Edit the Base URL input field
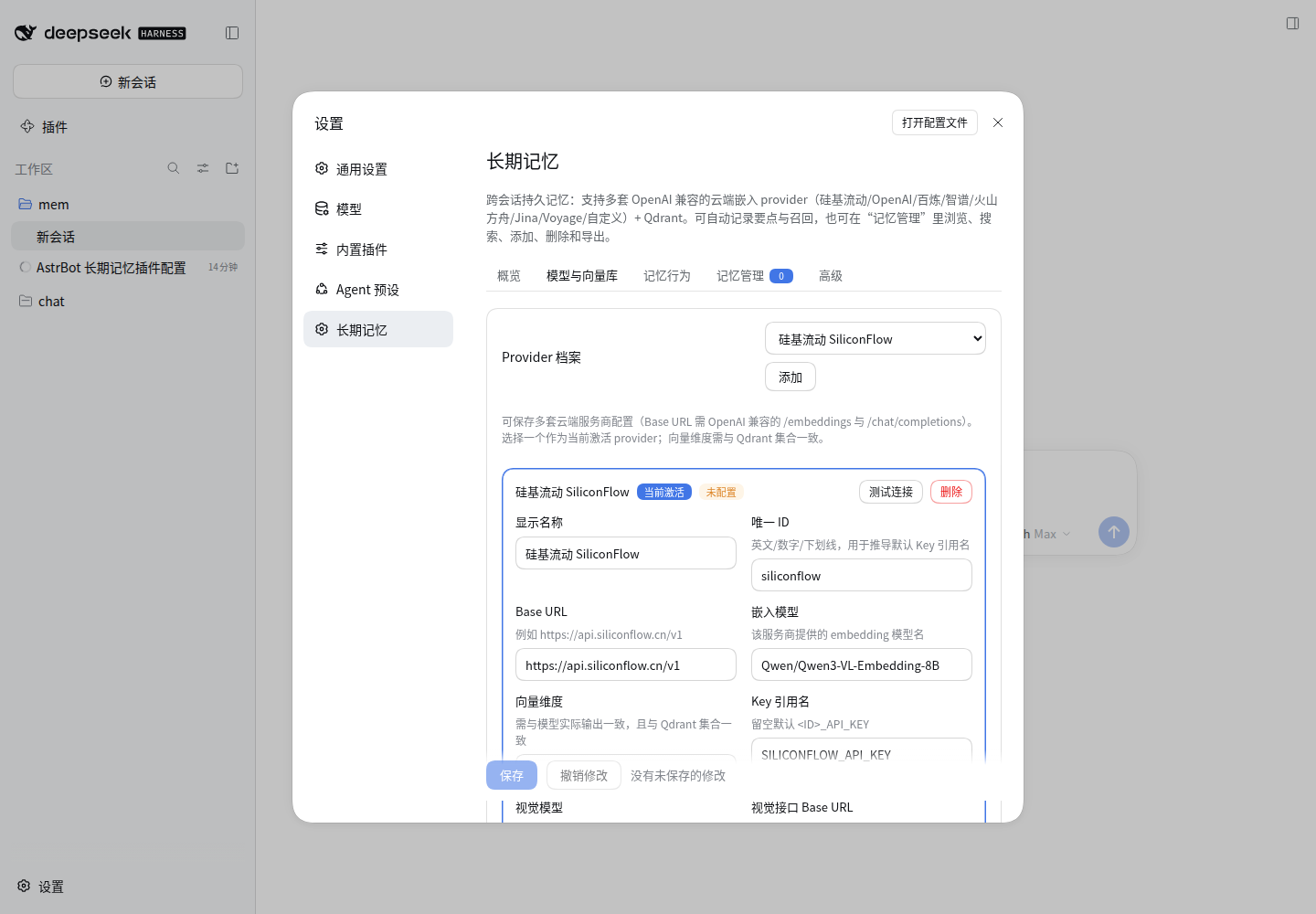The height and width of the screenshot is (914, 1316). 626,664
